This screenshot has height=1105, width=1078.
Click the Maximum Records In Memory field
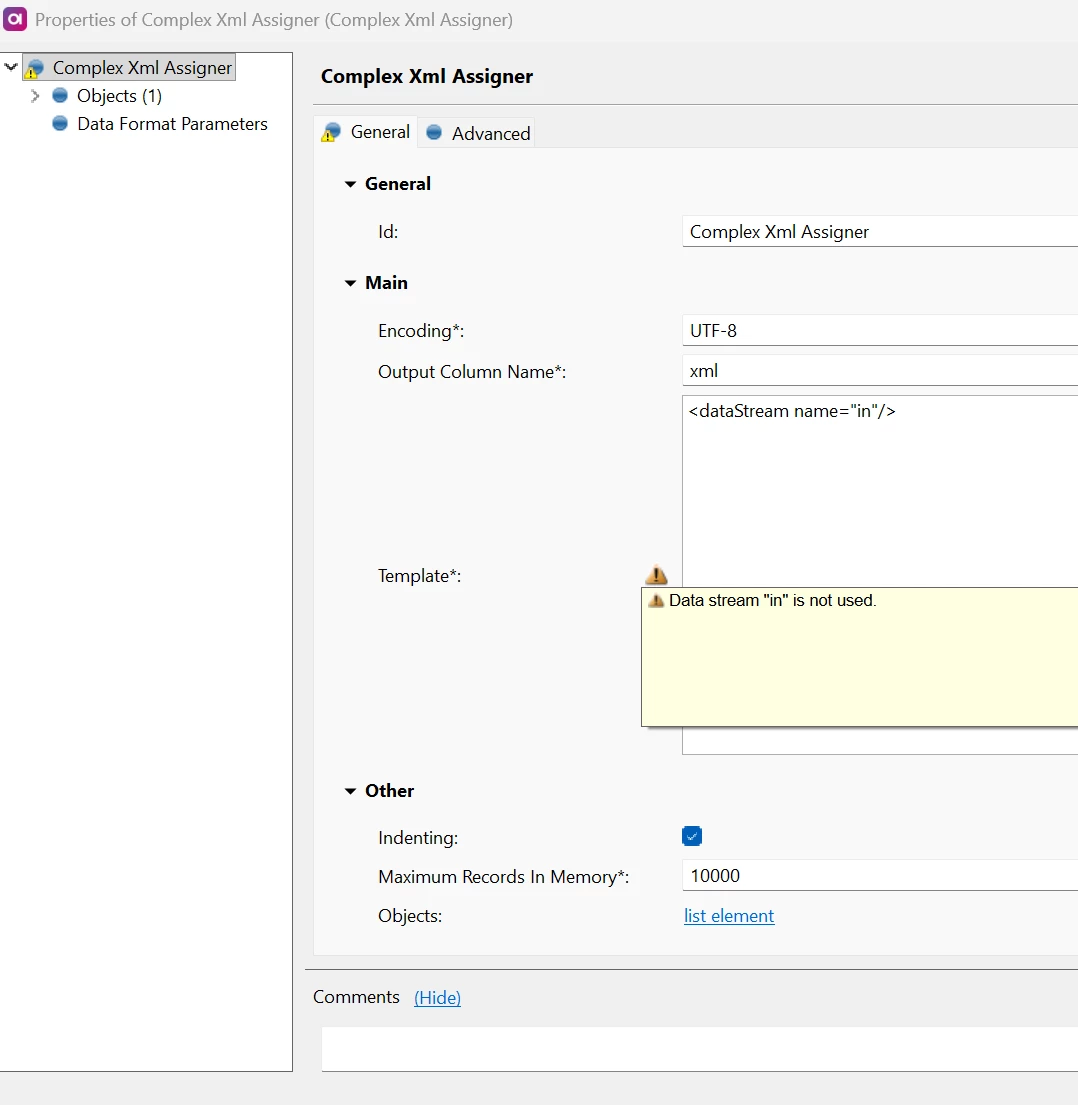(x=880, y=876)
